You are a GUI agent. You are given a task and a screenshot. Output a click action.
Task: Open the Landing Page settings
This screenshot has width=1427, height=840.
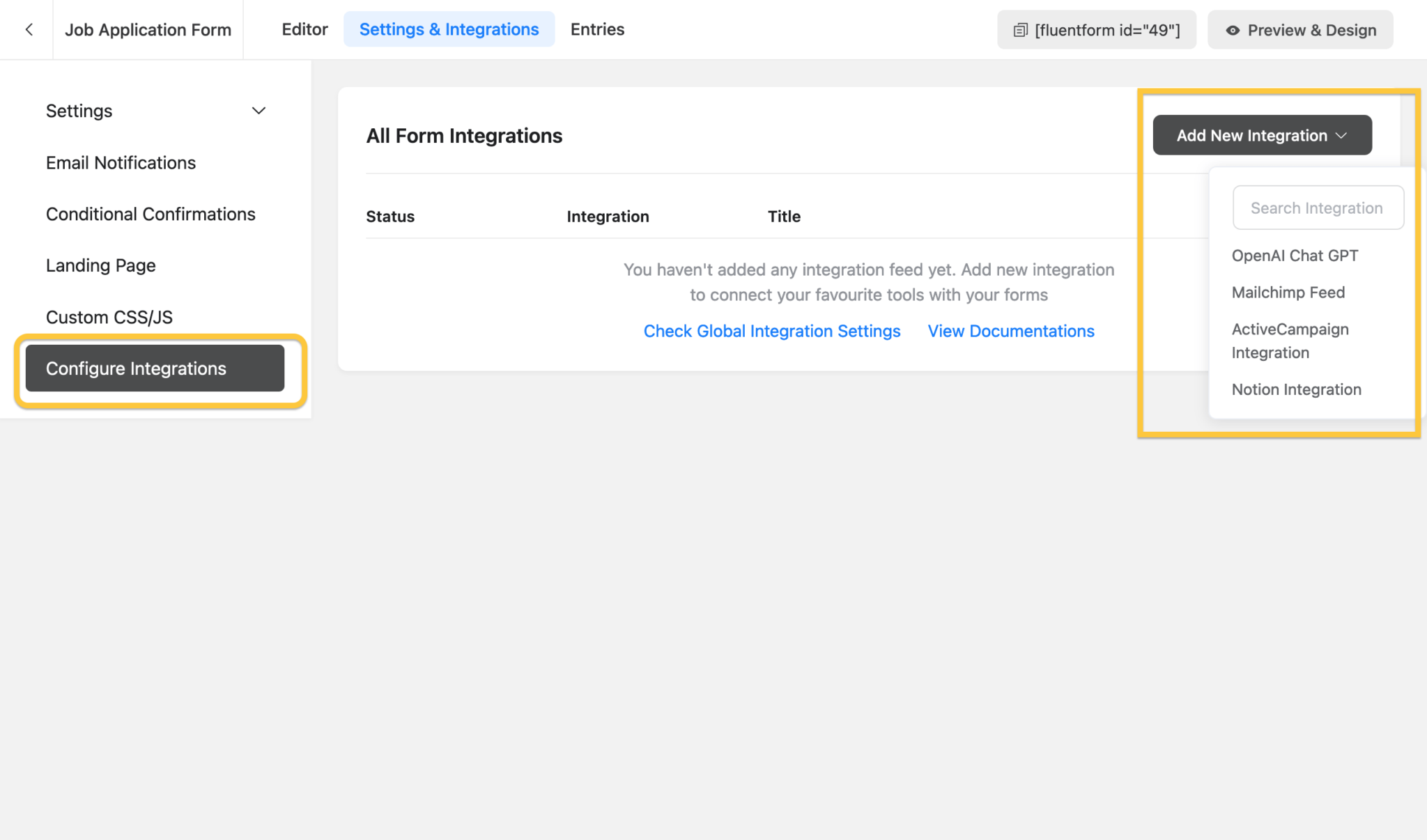[100, 265]
